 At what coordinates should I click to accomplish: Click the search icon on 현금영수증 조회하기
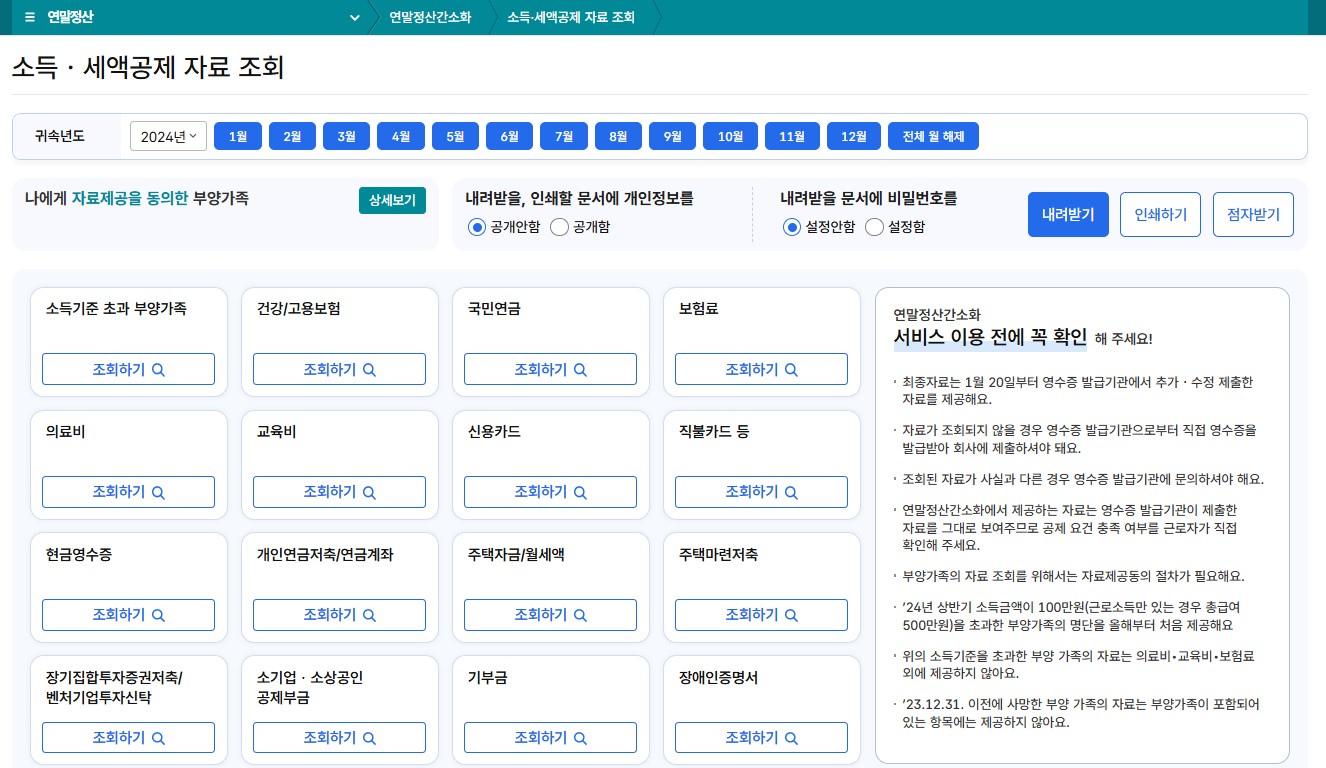(158, 614)
